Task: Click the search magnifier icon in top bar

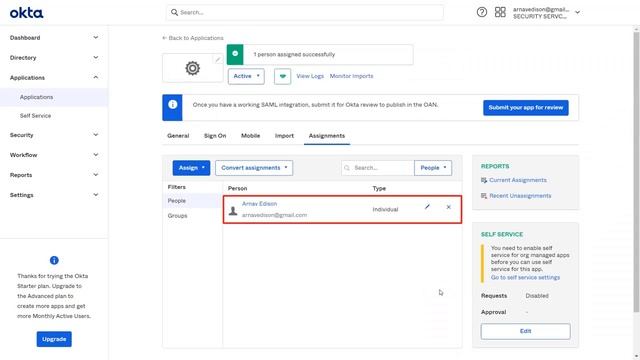Action: (x=174, y=12)
